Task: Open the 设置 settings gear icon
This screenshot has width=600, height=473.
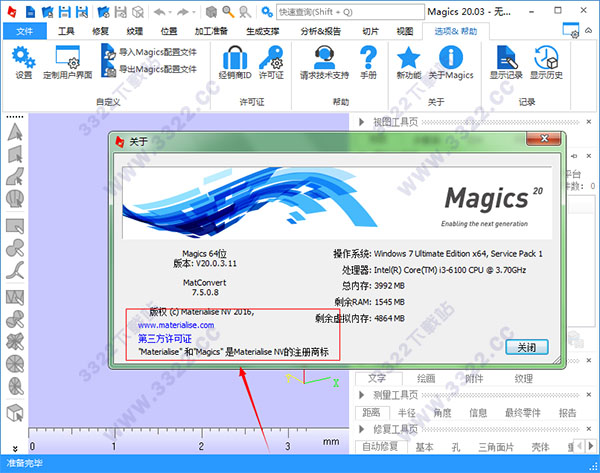Action: (x=23, y=57)
